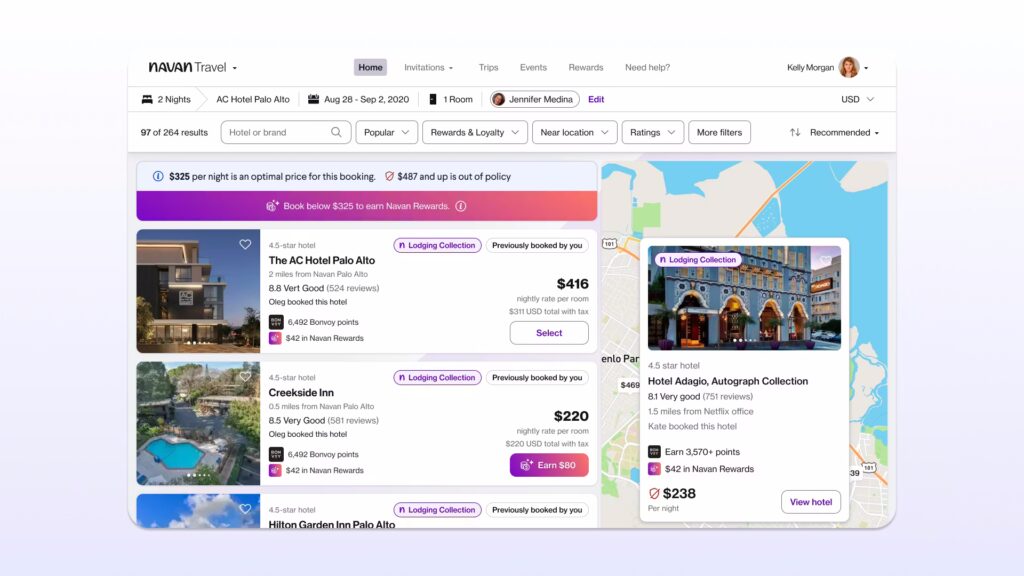Toggle the heart icon on Creekside Inn
The image size is (1024, 576).
pyautogui.click(x=245, y=376)
